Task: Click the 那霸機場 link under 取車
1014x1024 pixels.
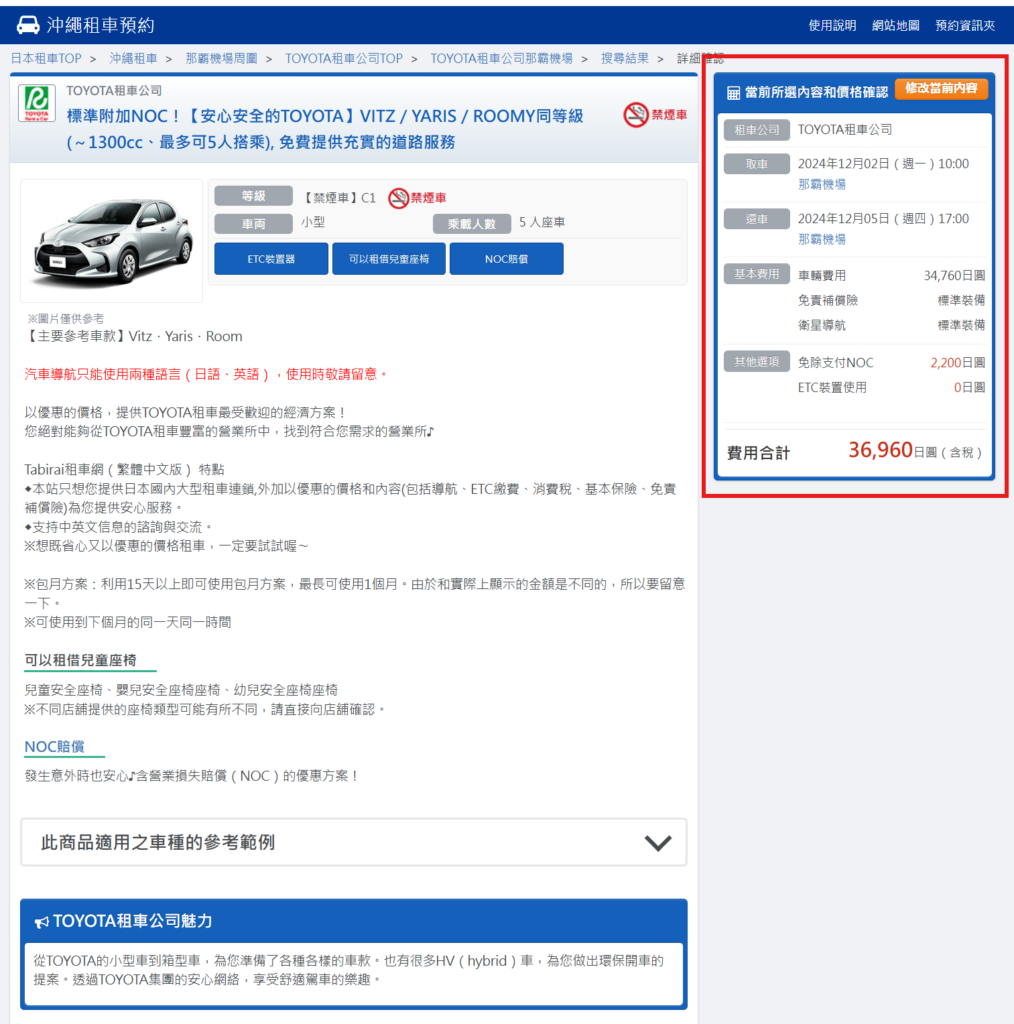Action: pyautogui.click(x=821, y=184)
